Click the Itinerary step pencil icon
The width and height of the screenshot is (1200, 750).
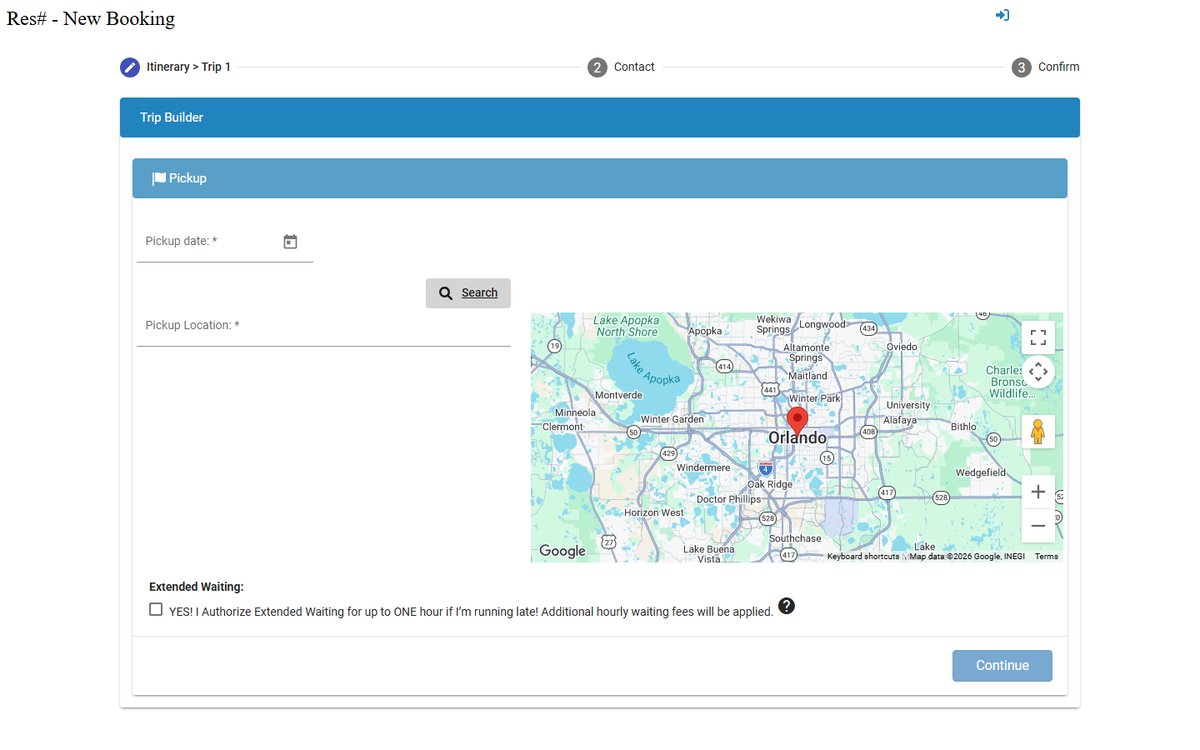[x=130, y=67]
